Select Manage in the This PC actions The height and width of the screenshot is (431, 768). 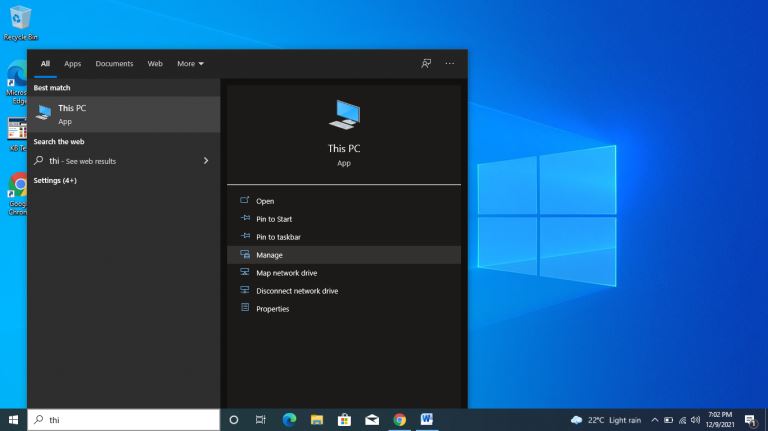coord(344,255)
